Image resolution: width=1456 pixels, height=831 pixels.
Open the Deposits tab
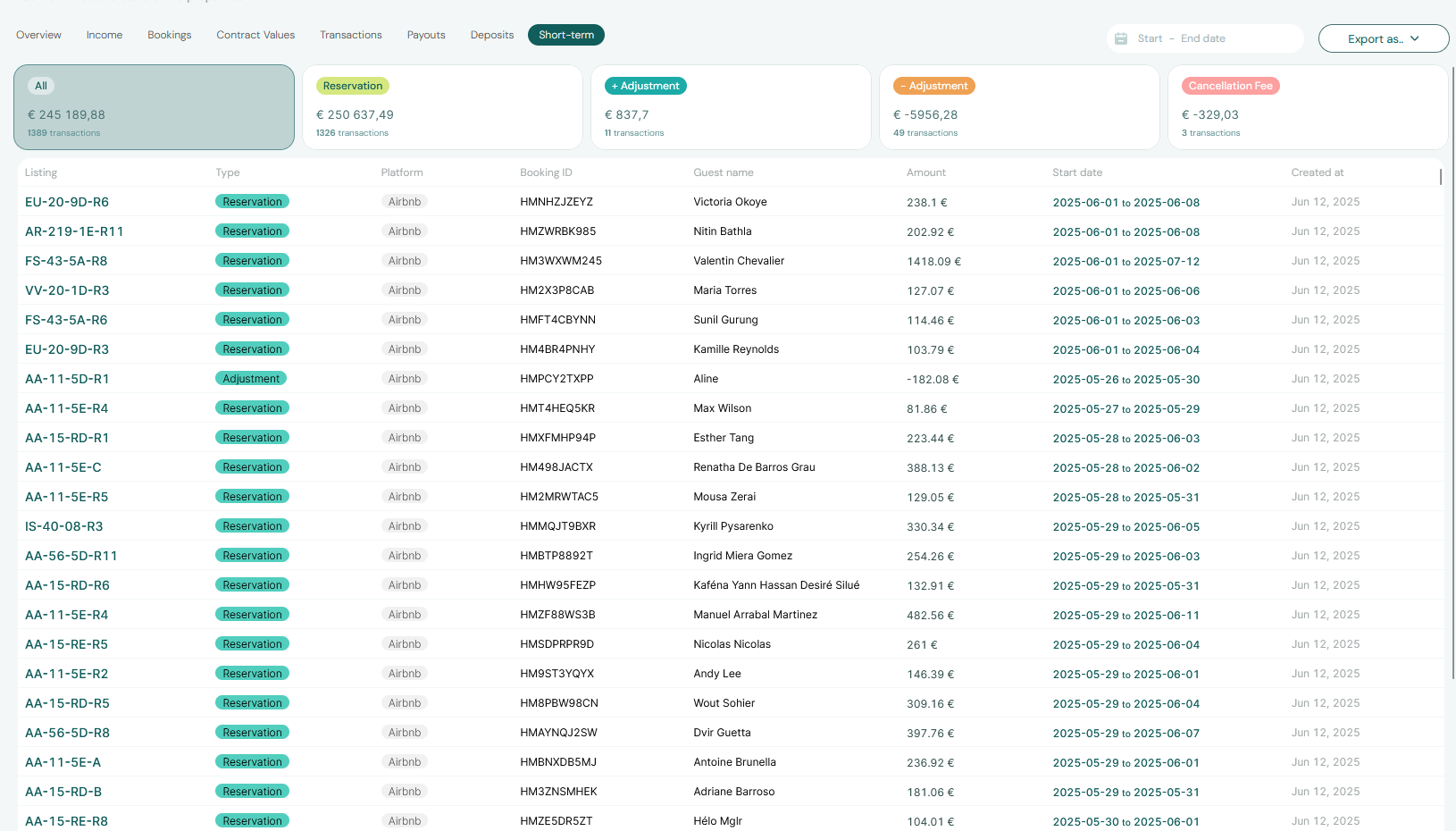491,35
